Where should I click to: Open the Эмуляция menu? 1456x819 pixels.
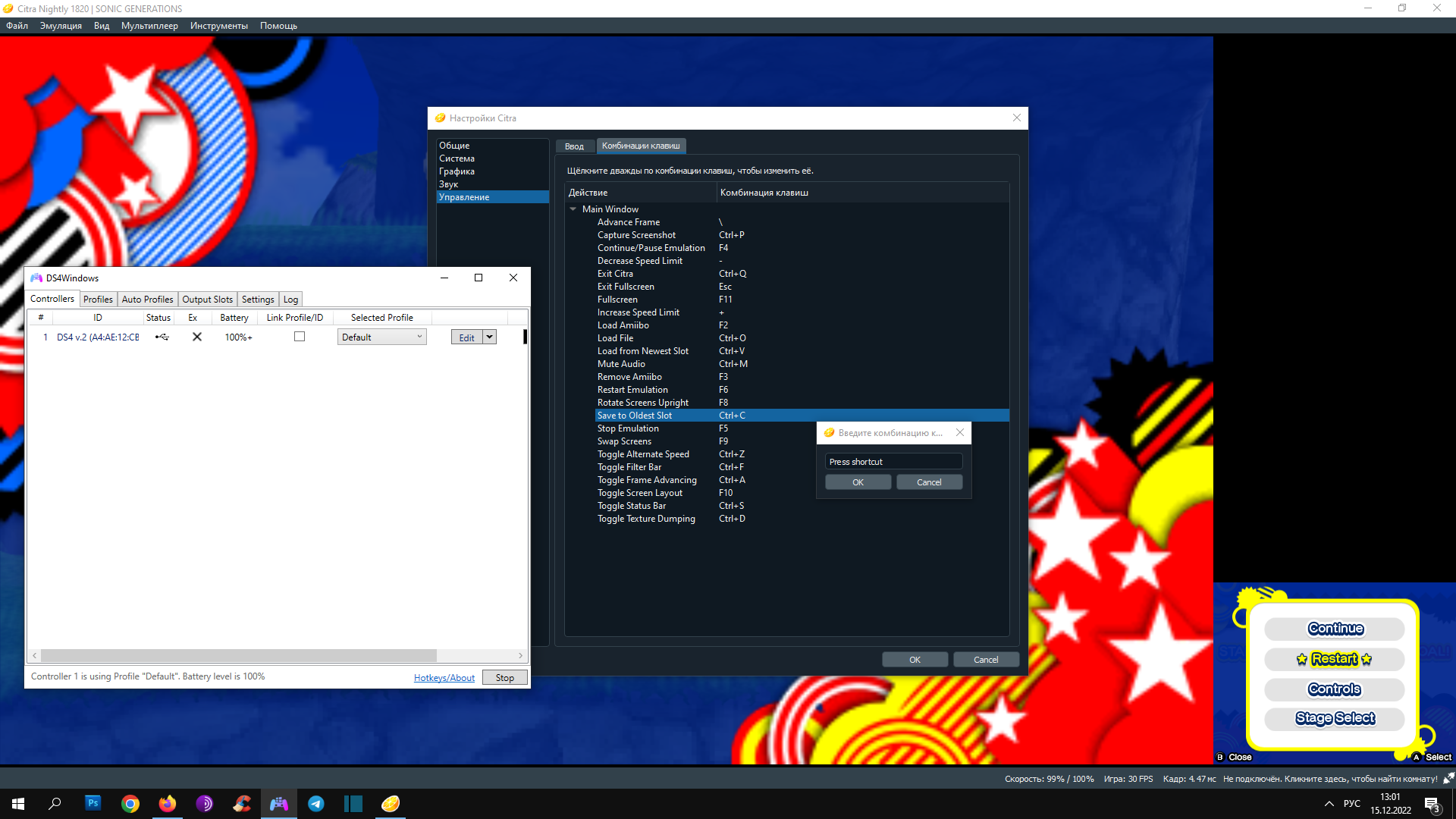(x=61, y=26)
